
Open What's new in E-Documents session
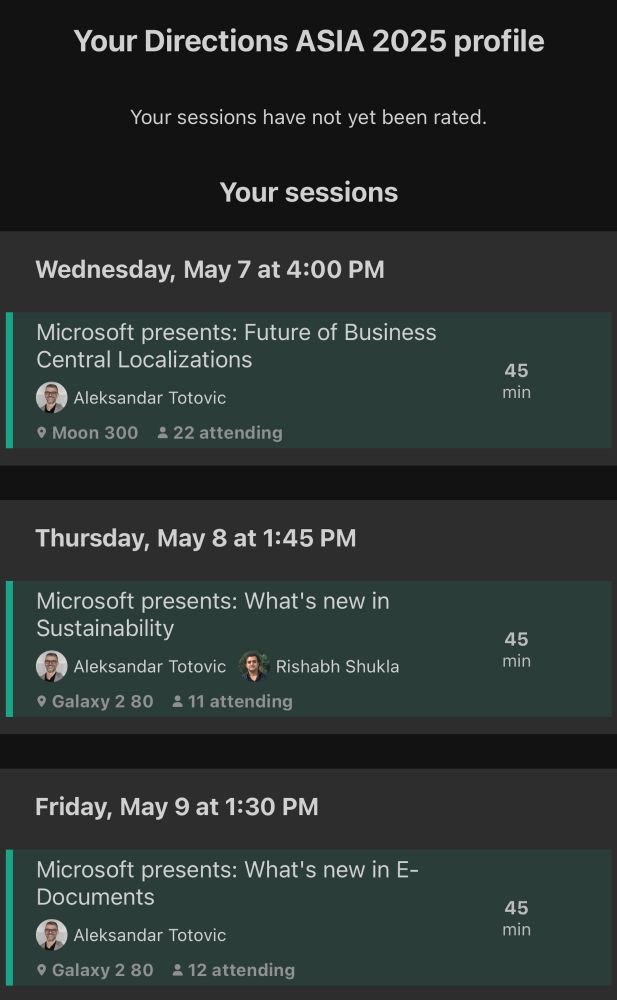pyautogui.click(x=227, y=883)
